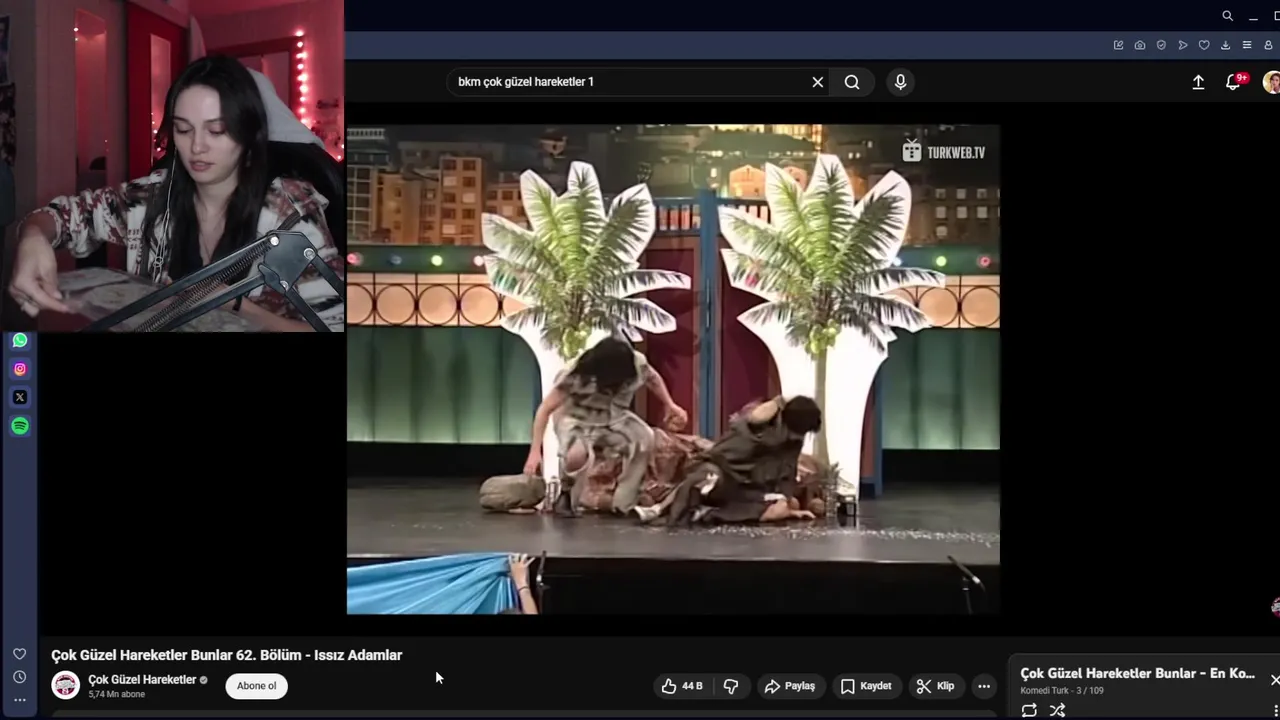The width and height of the screenshot is (1280, 720).
Task: Open Instagram from the sidebar
Action: point(20,369)
